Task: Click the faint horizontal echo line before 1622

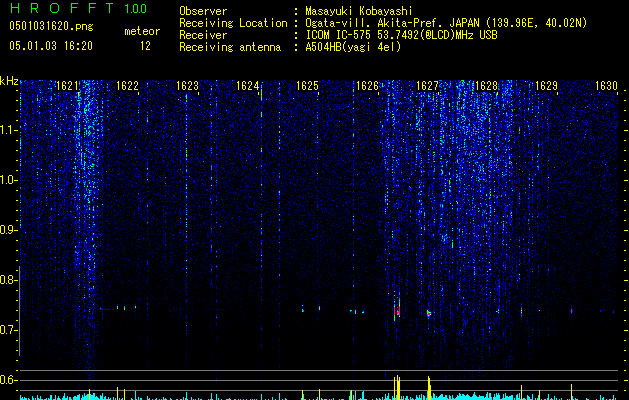Action: 107,309
